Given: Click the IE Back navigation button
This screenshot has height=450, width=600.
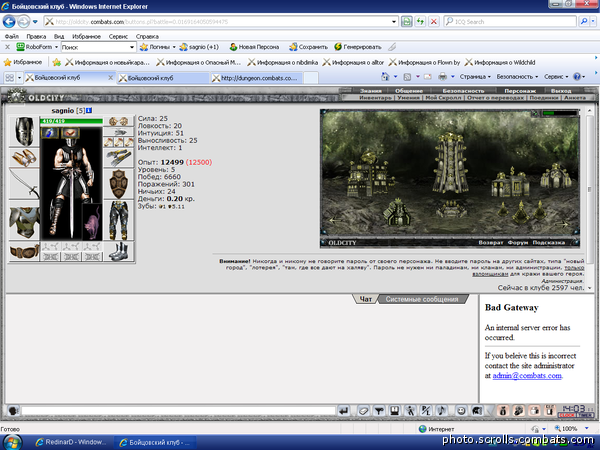Looking at the screenshot, I should tap(9, 21).
